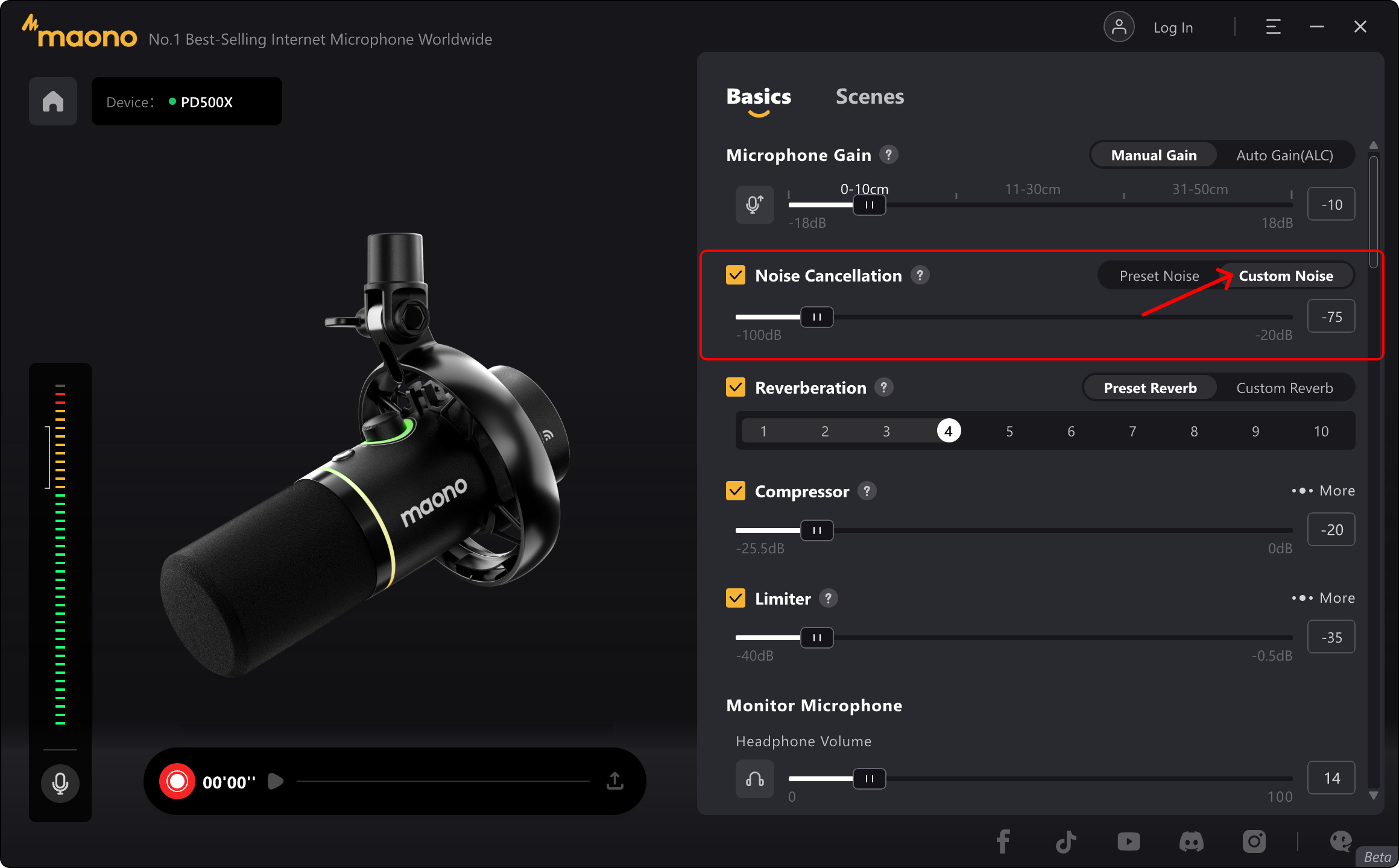Click the Compressor slider handle
Viewport: 1399px width, 868px height.
point(816,530)
